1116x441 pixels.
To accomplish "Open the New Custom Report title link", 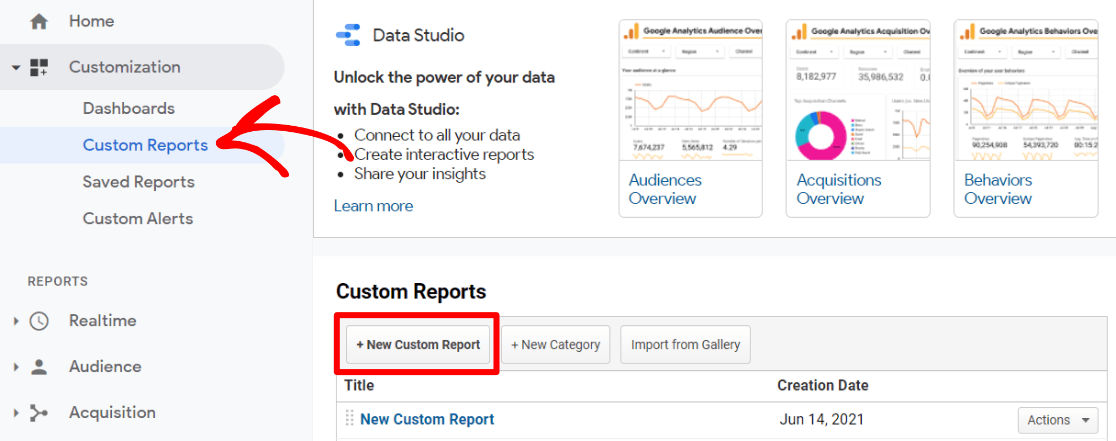I will (427, 419).
